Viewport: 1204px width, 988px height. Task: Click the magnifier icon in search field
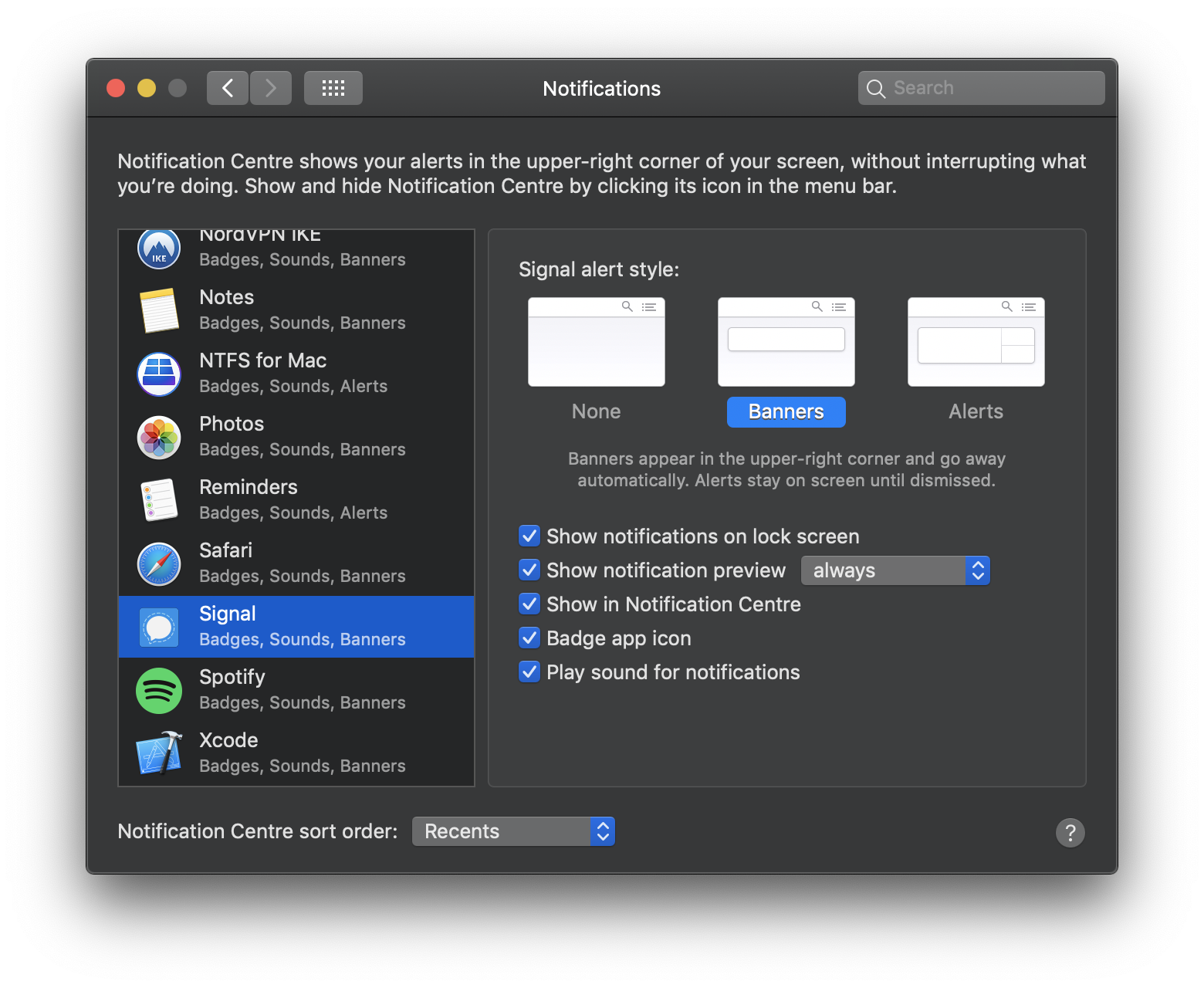point(876,89)
